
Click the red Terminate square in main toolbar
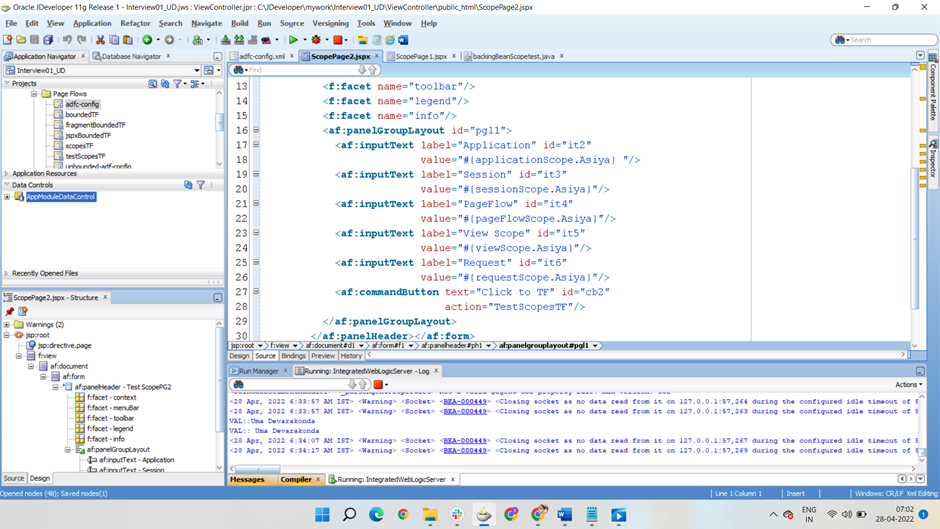338,40
